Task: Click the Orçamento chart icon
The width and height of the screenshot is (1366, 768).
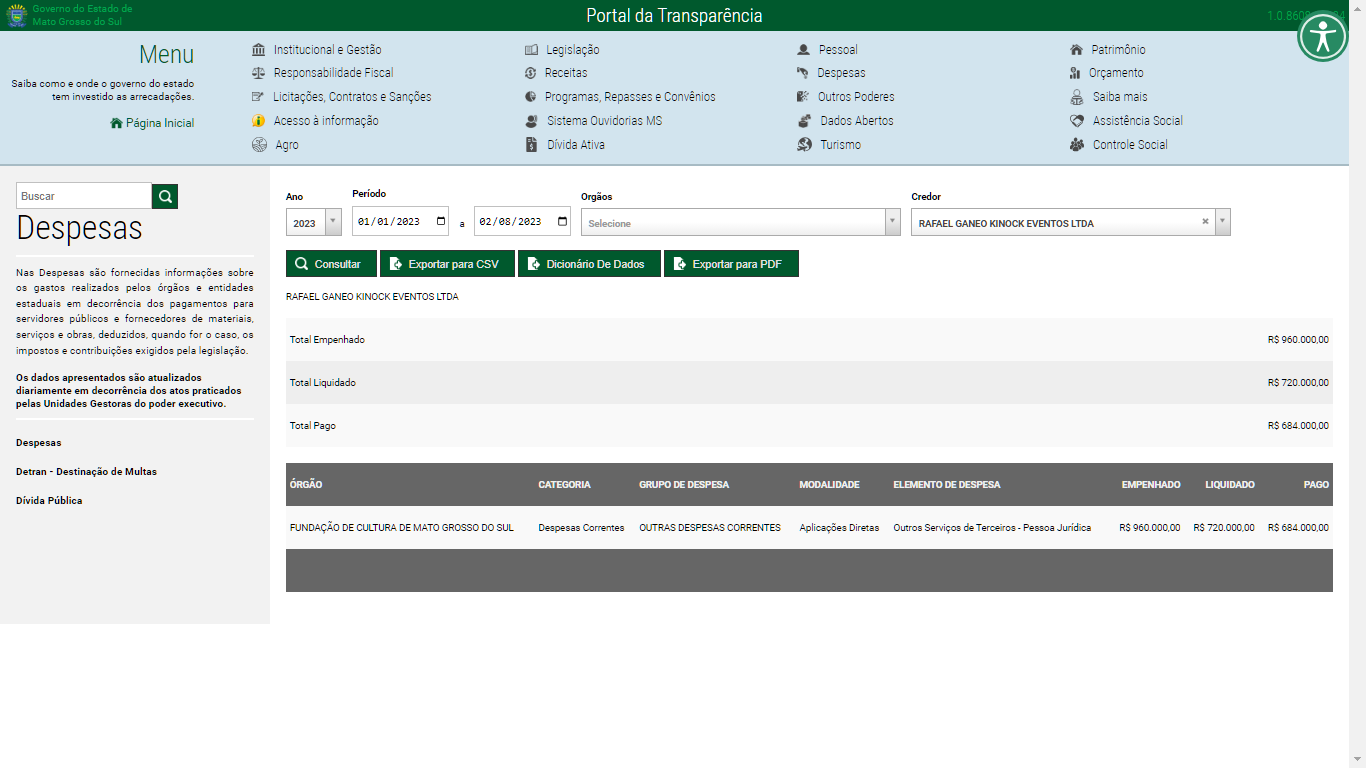Action: tap(1075, 73)
